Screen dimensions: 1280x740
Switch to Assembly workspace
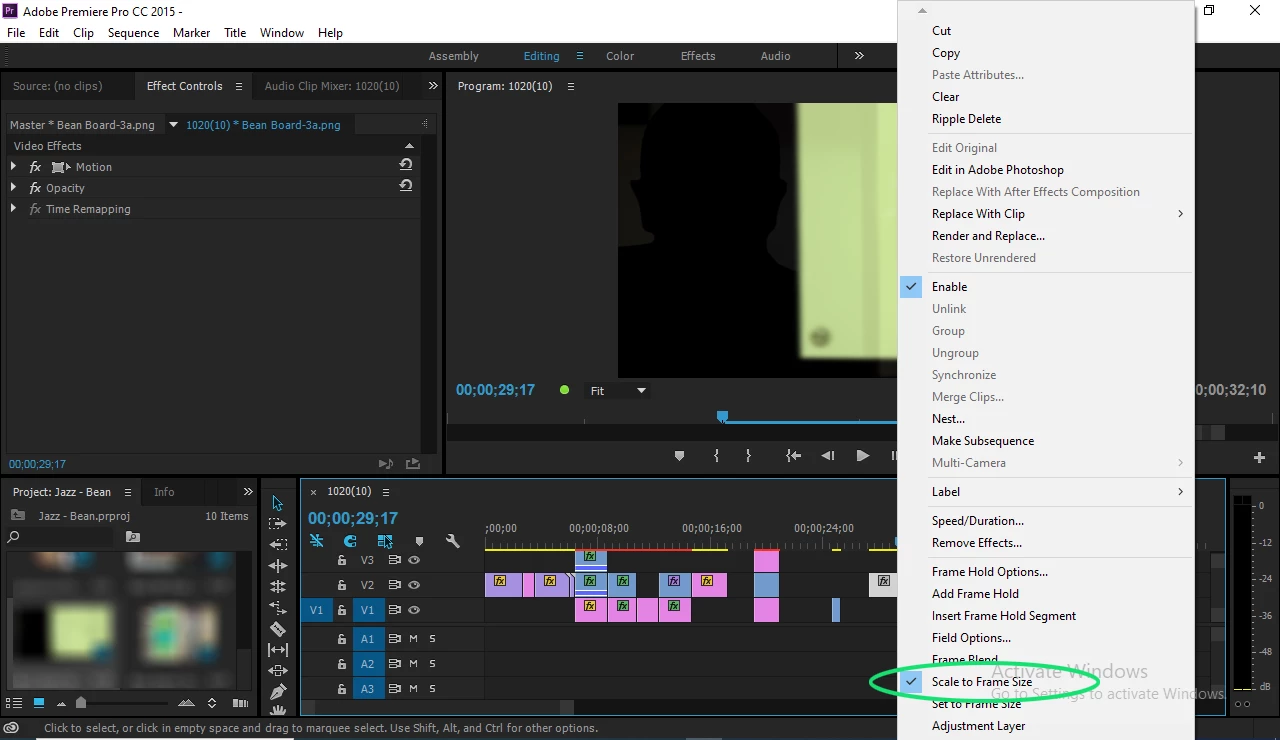pyautogui.click(x=454, y=56)
